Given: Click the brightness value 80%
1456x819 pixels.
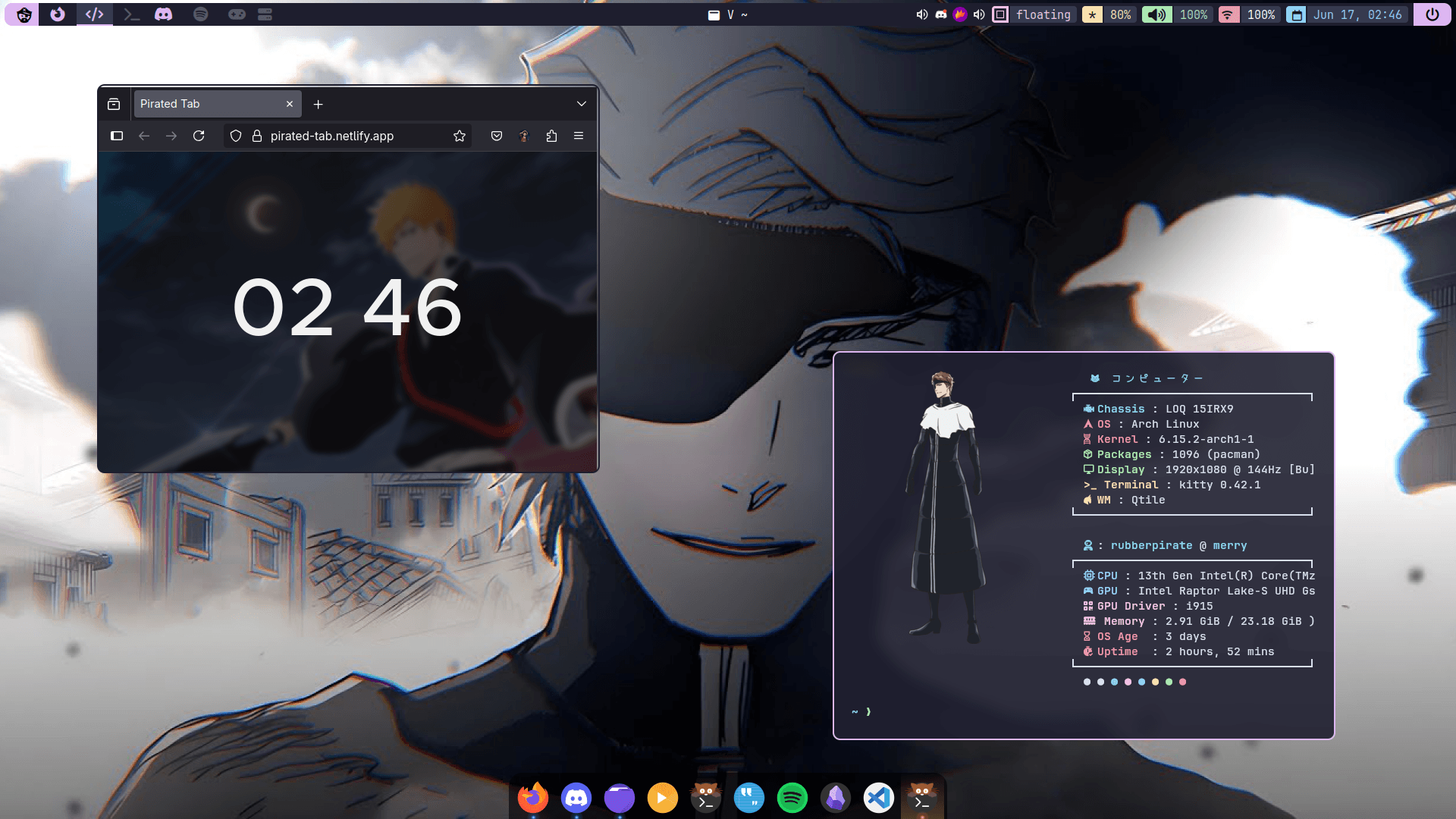Looking at the screenshot, I should tap(1120, 14).
